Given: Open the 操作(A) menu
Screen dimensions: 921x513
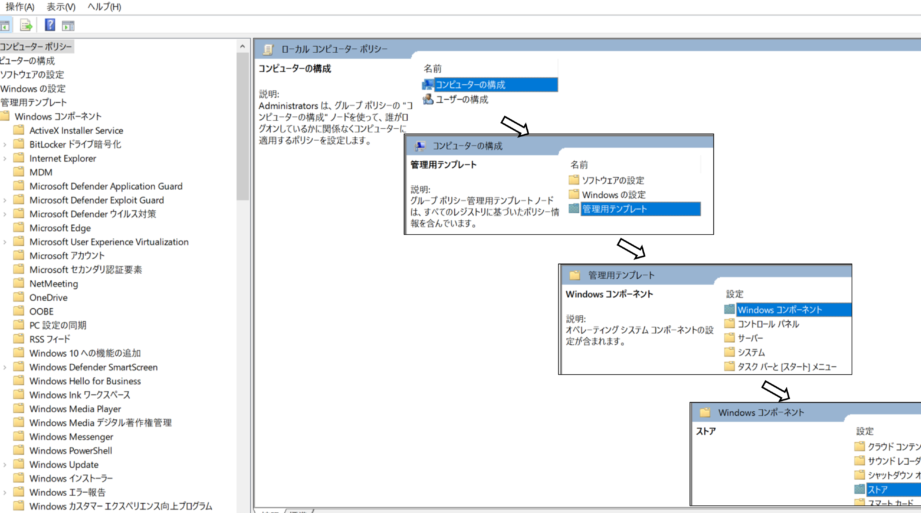Looking at the screenshot, I should [x=19, y=7].
